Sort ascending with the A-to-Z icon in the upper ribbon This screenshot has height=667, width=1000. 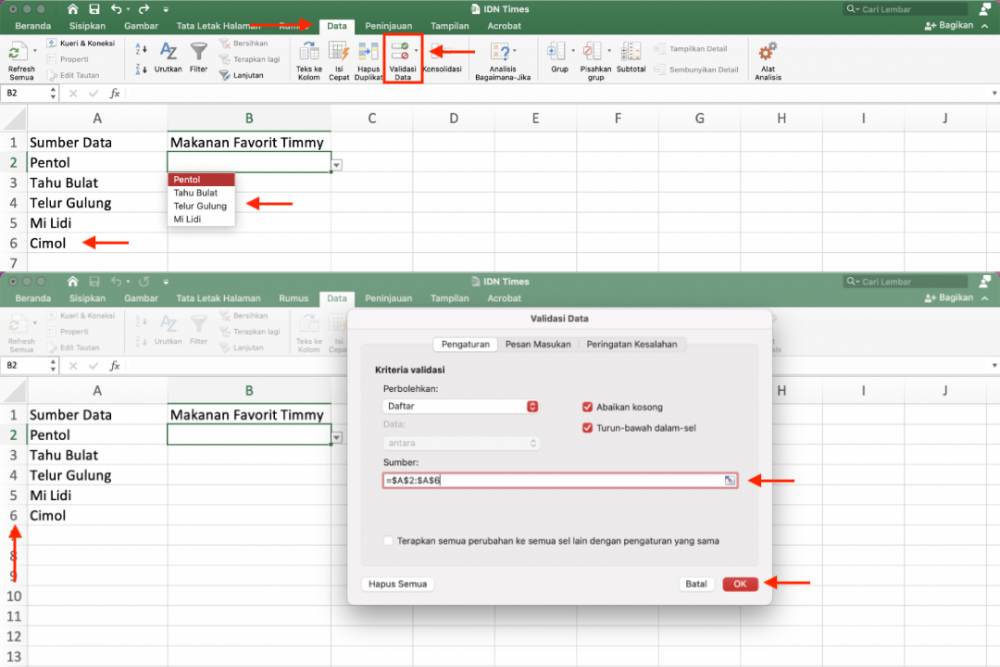pyautogui.click(x=142, y=49)
